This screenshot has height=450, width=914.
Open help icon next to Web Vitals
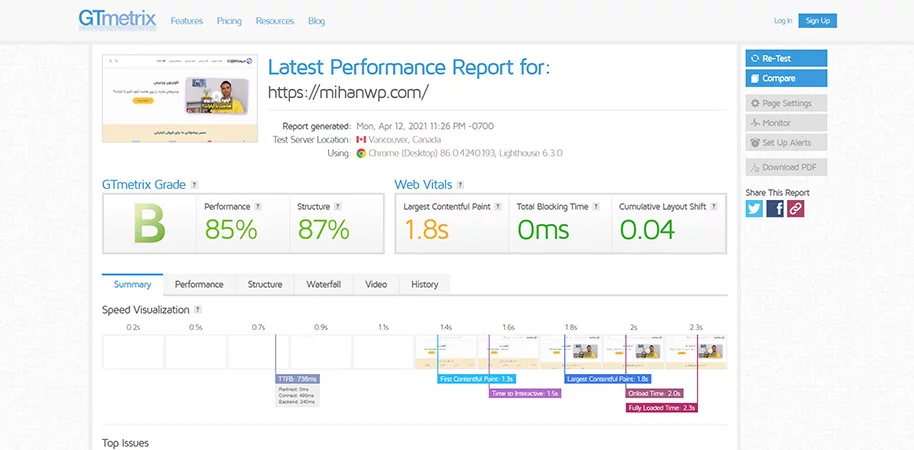pos(460,185)
